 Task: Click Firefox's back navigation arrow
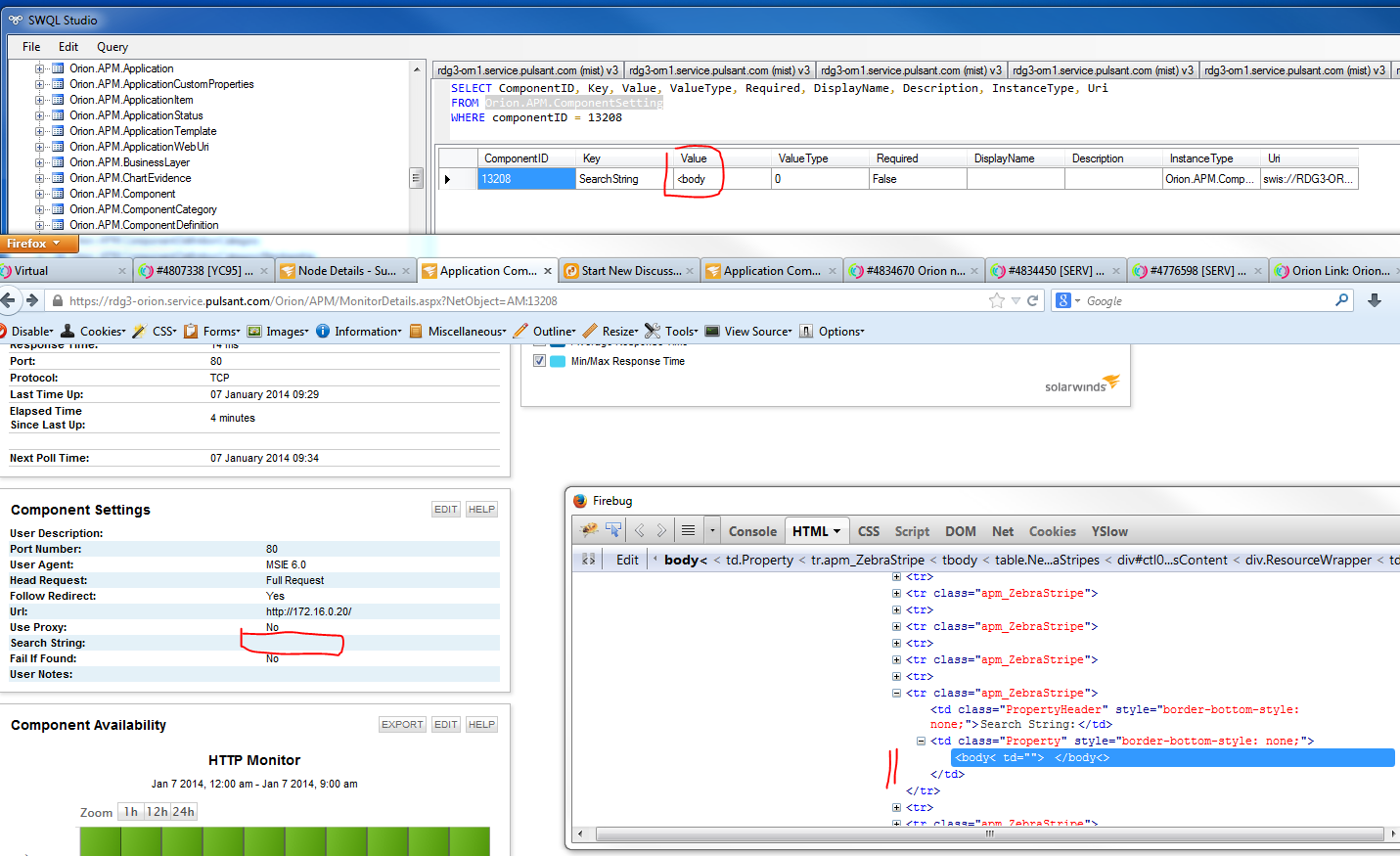[x=9, y=300]
